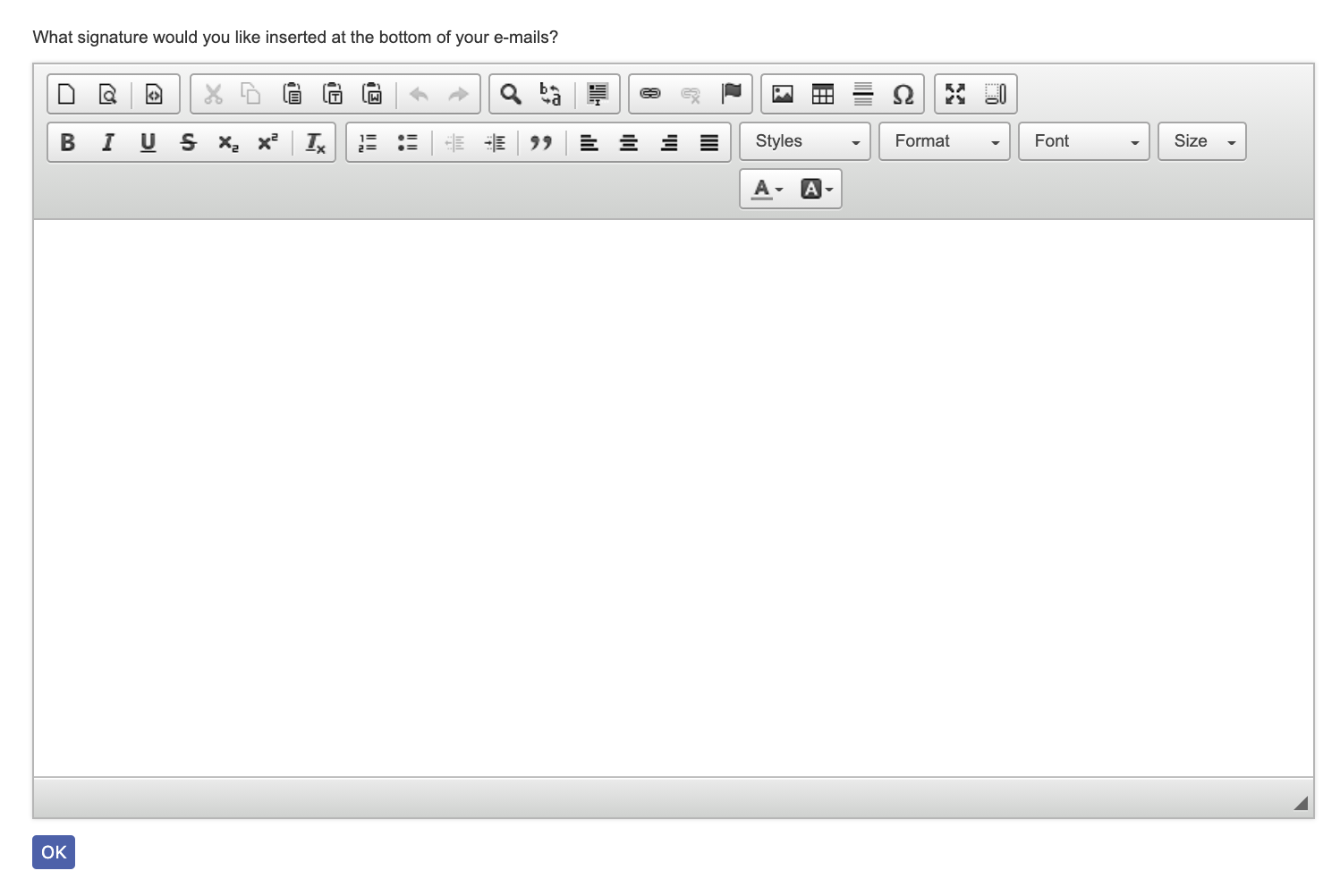Insert a horizontal line
The height and width of the screenshot is (896, 1340).
pos(863,94)
